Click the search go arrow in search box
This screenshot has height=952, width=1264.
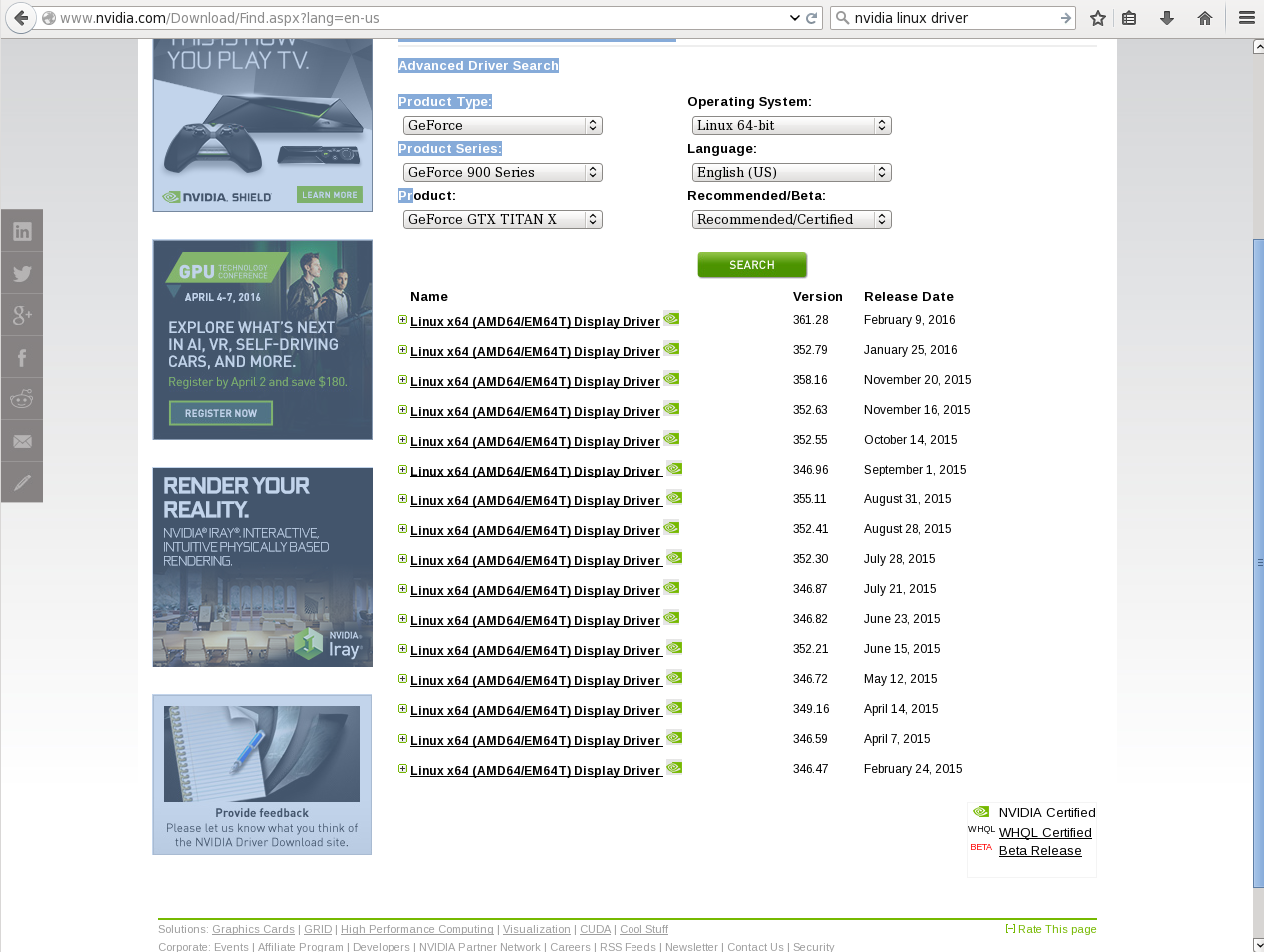point(1066,18)
